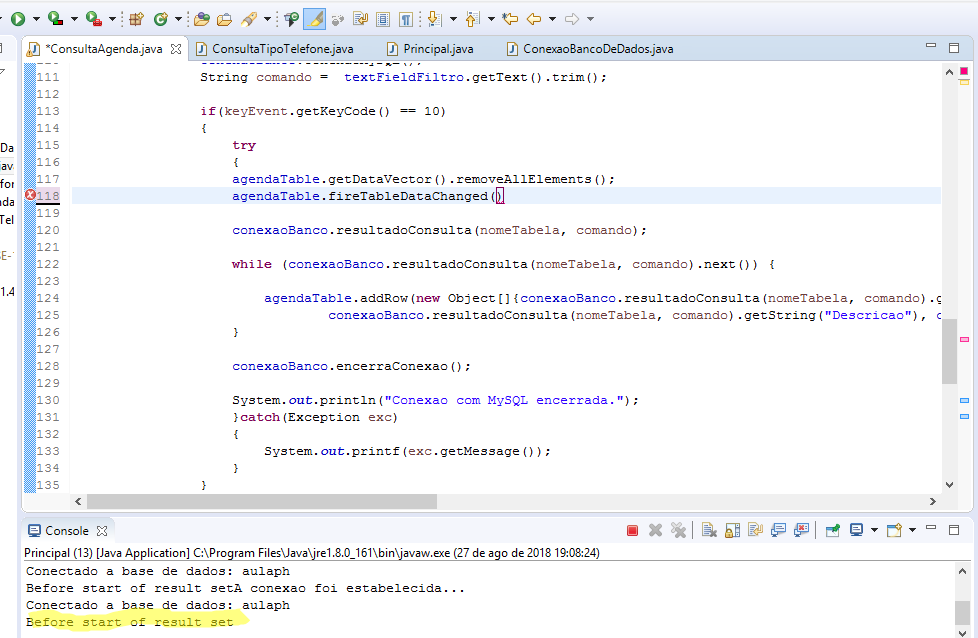The image size is (978, 638).
Task: Open the Open Console dropdown arrow
Action: (912, 530)
